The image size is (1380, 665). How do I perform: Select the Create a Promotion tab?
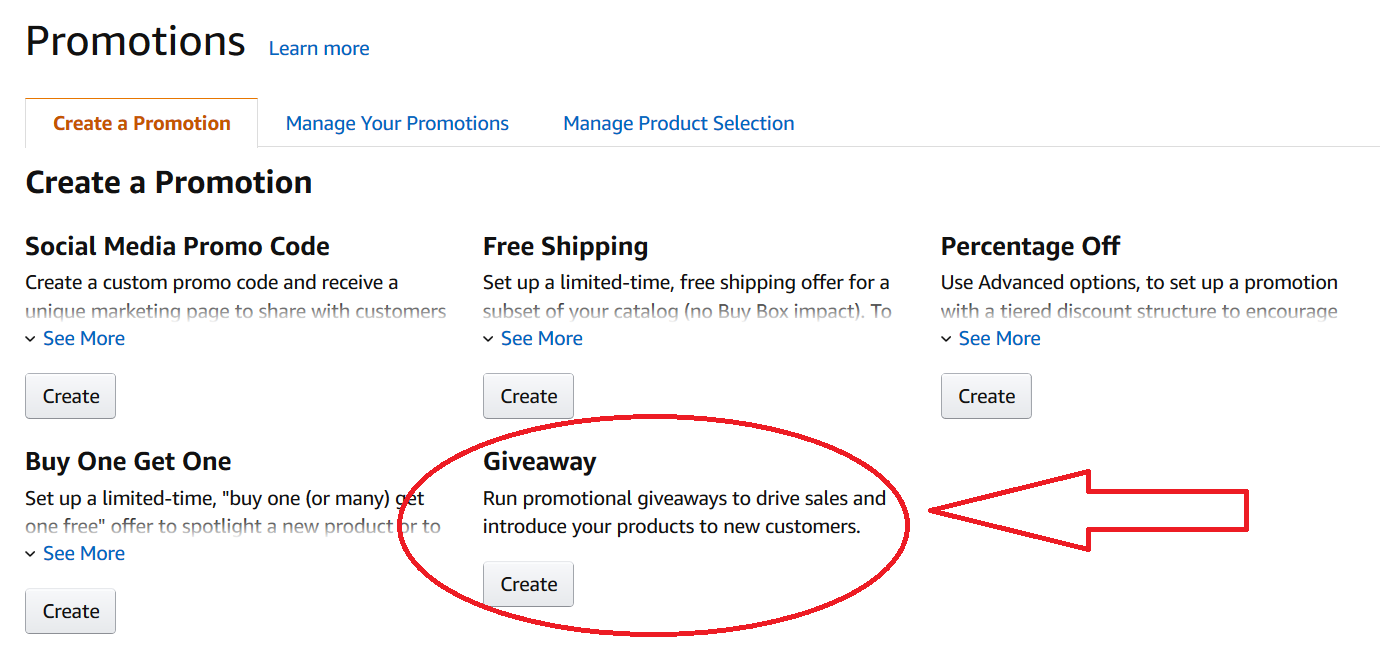pos(142,123)
